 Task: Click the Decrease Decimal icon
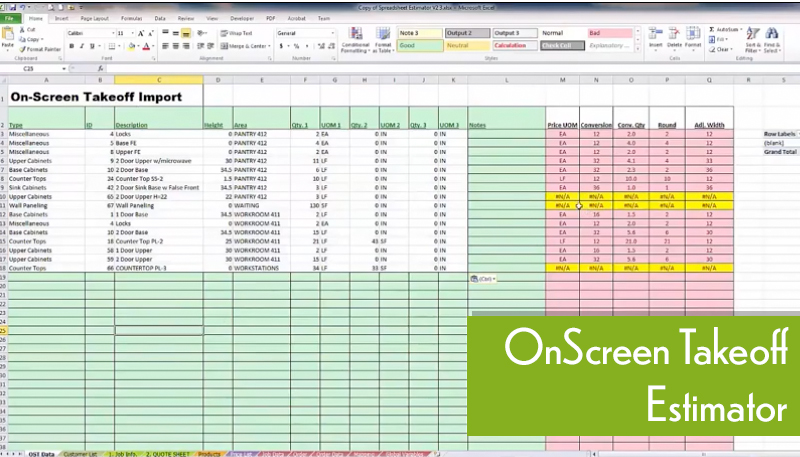[x=331, y=46]
